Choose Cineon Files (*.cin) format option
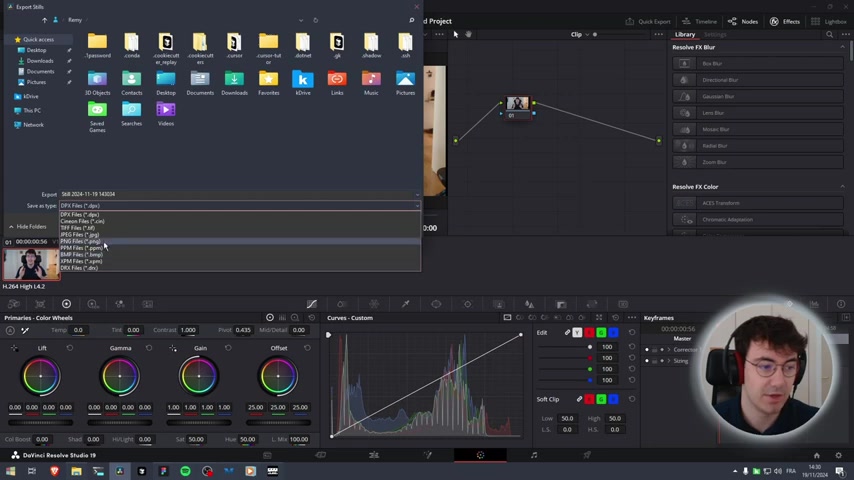 coord(82,221)
